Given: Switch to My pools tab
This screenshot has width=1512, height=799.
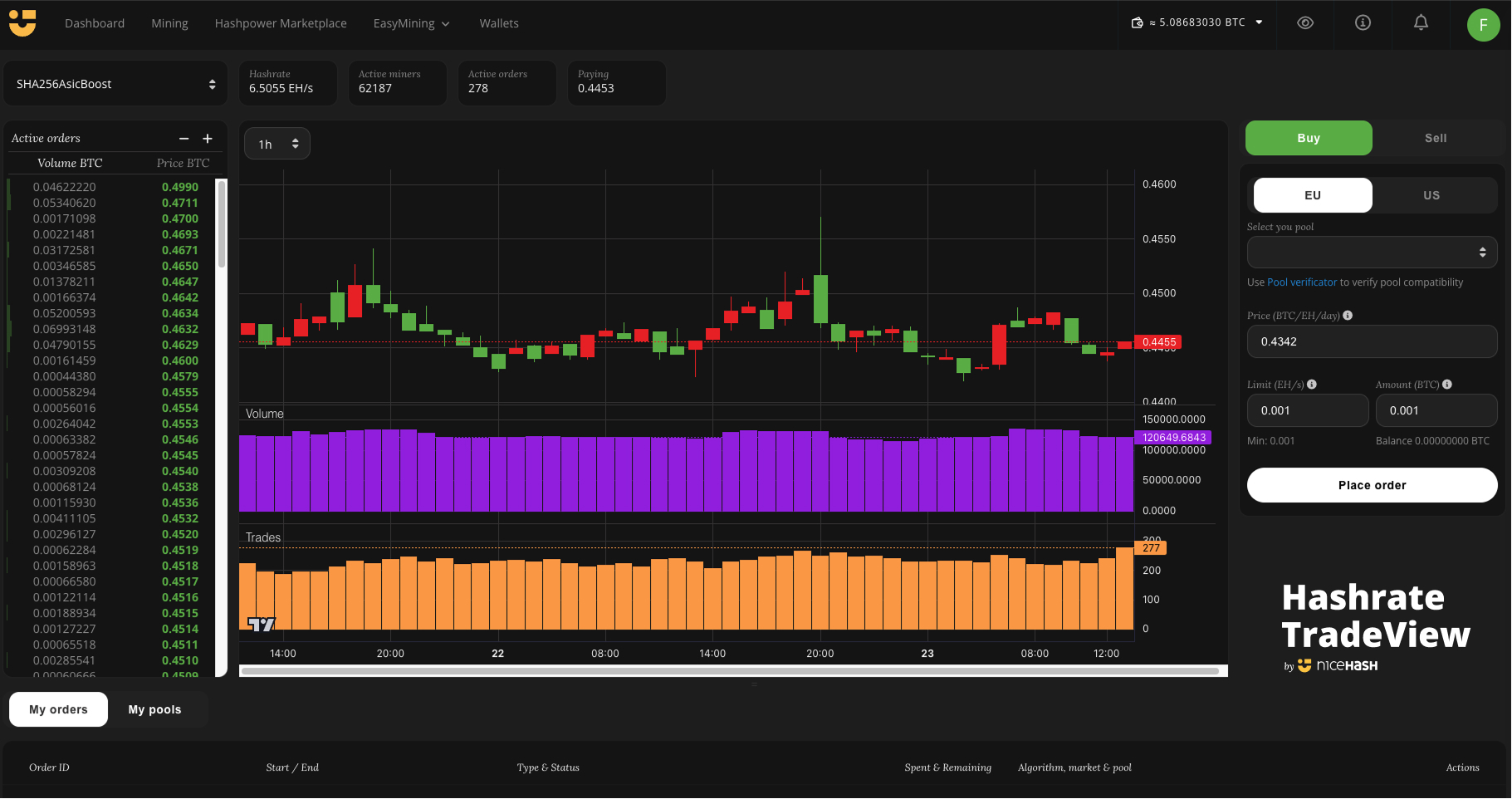Looking at the screenshot, I should pos(154,709).
